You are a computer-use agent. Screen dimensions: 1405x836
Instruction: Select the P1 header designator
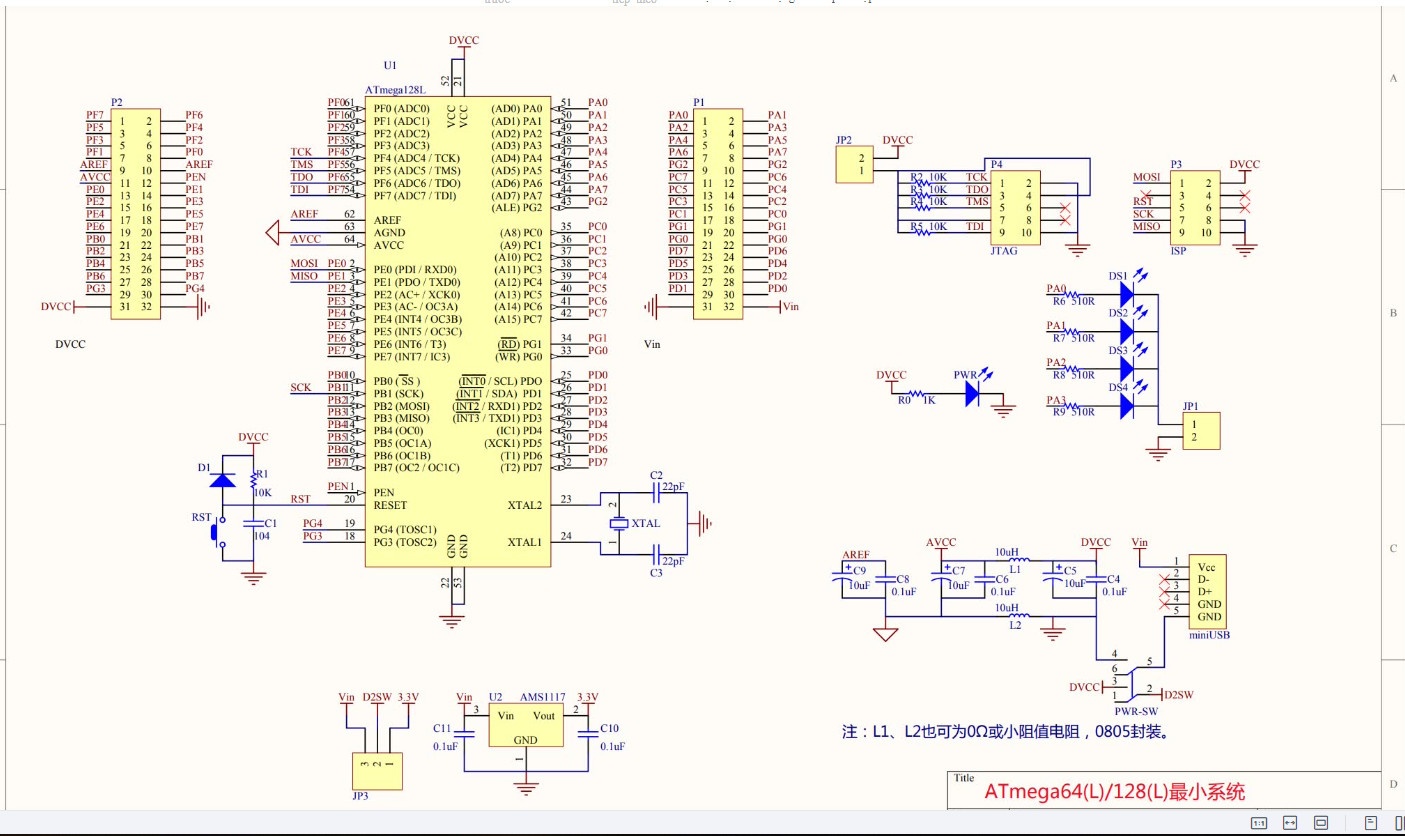[x=699, y=102]
